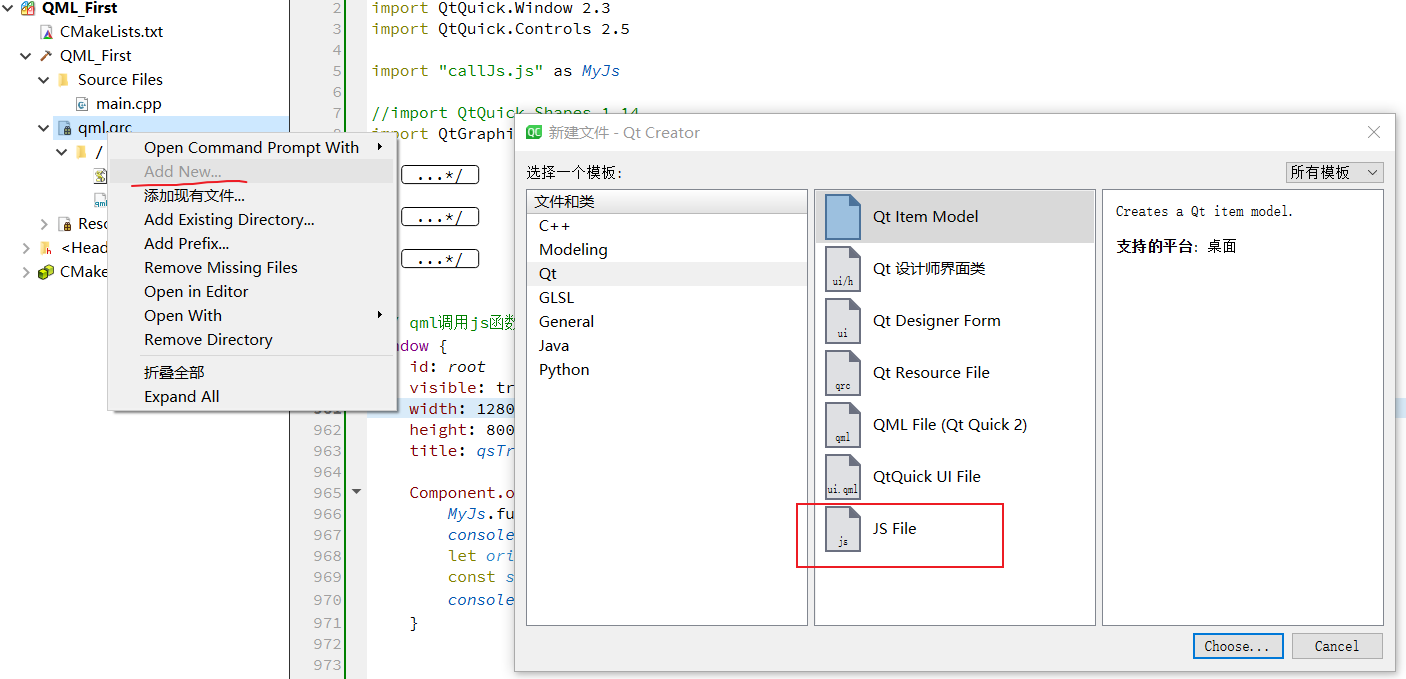Select main.cpp in the project tree
The image size is (1406, 679).
tap(129, 104)
